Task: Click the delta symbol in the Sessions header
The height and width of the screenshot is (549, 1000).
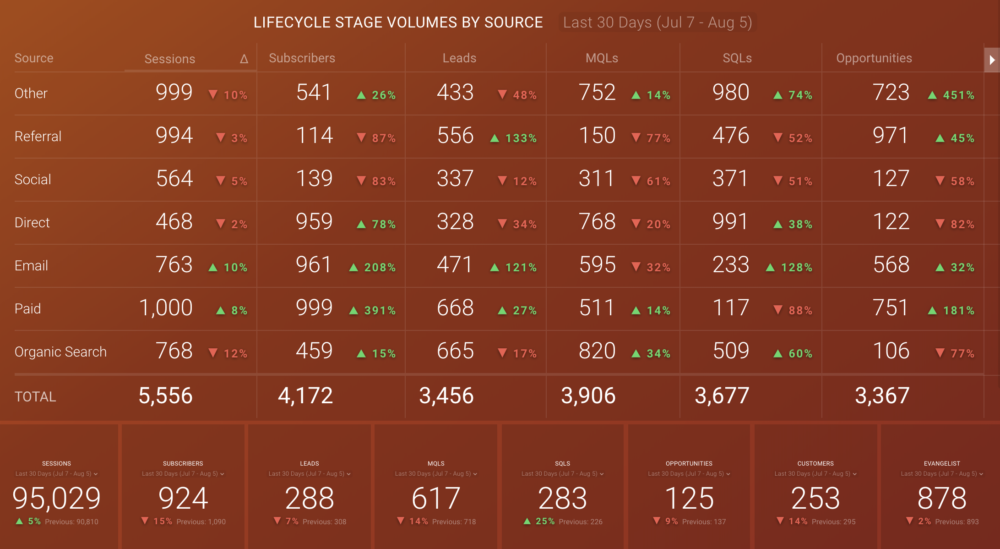Action: 244,60
